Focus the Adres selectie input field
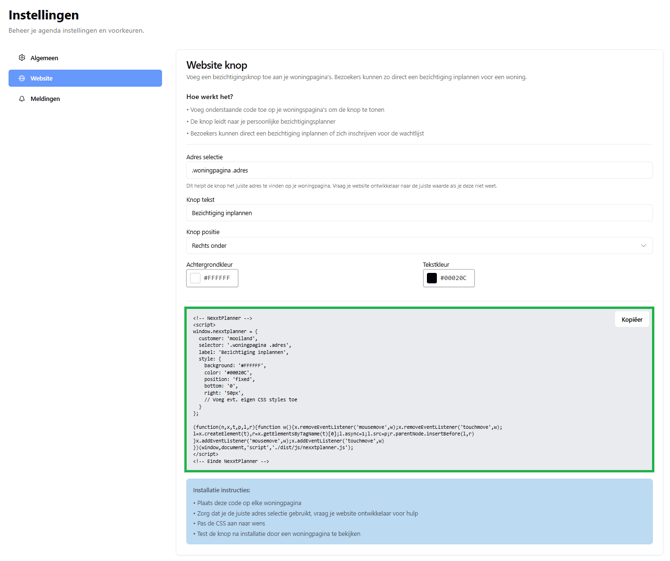Image resolution: width=670 pixels, height=561 pixels. (x=419, y=171)
